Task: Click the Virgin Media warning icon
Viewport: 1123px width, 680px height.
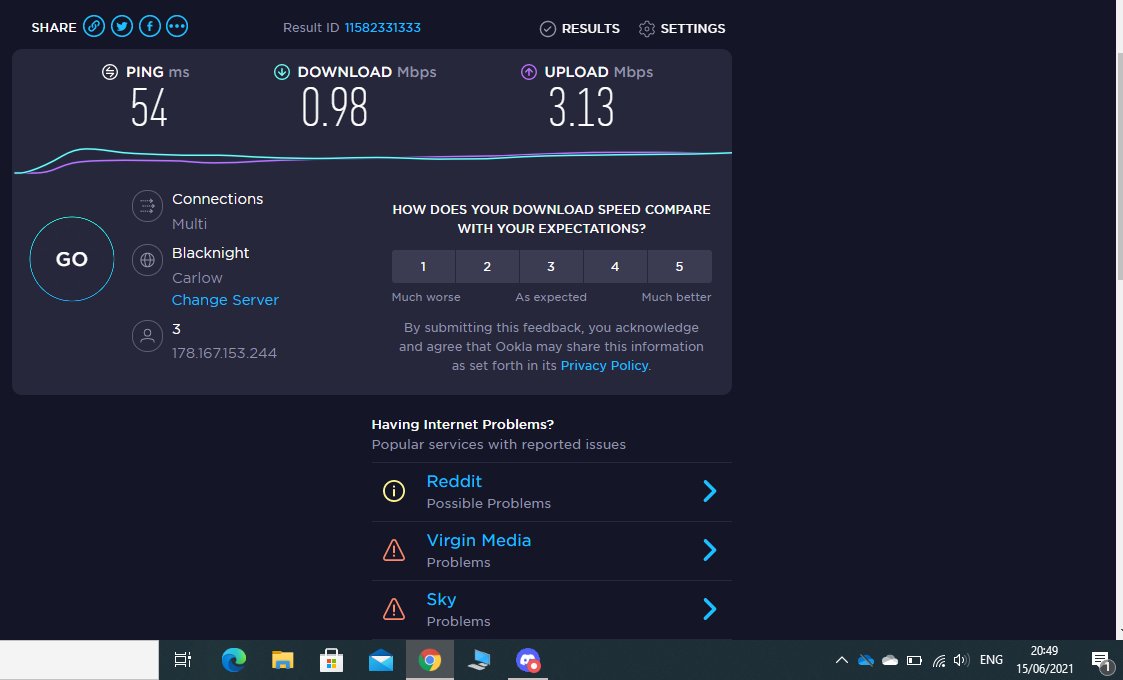Action: [x=394, y=550]
